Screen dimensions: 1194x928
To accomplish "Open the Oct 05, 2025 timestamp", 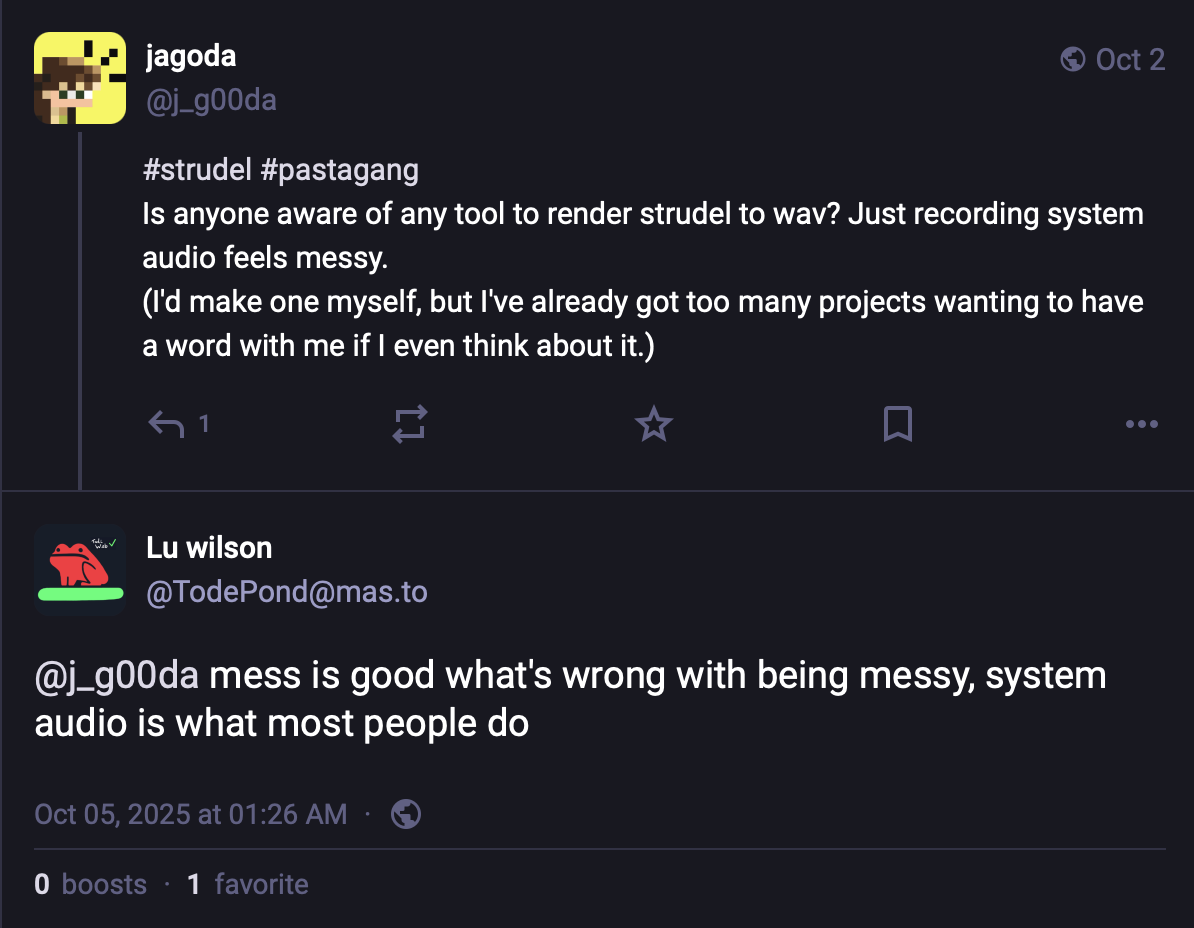I will click(x=191, y=814).
